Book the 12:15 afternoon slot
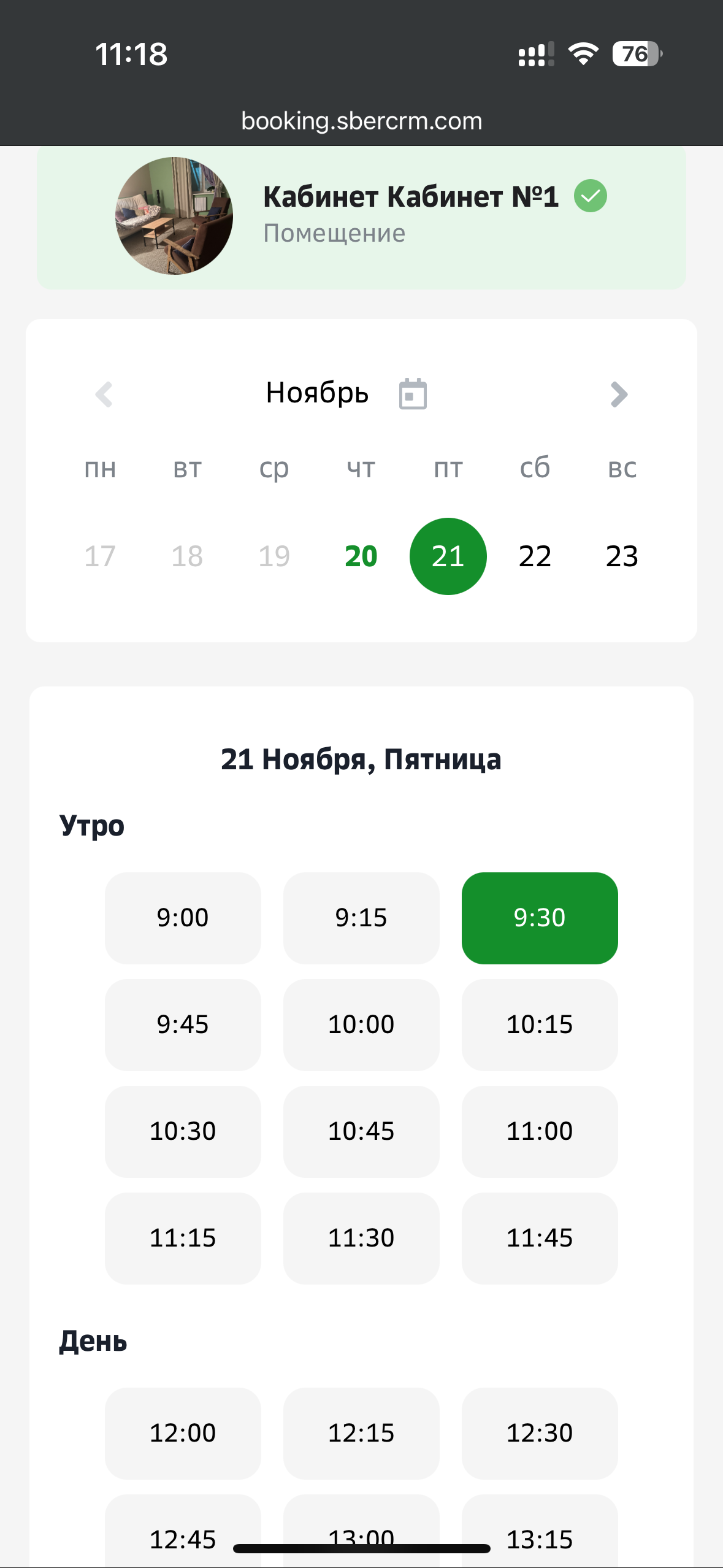 tap(361, 1433)
